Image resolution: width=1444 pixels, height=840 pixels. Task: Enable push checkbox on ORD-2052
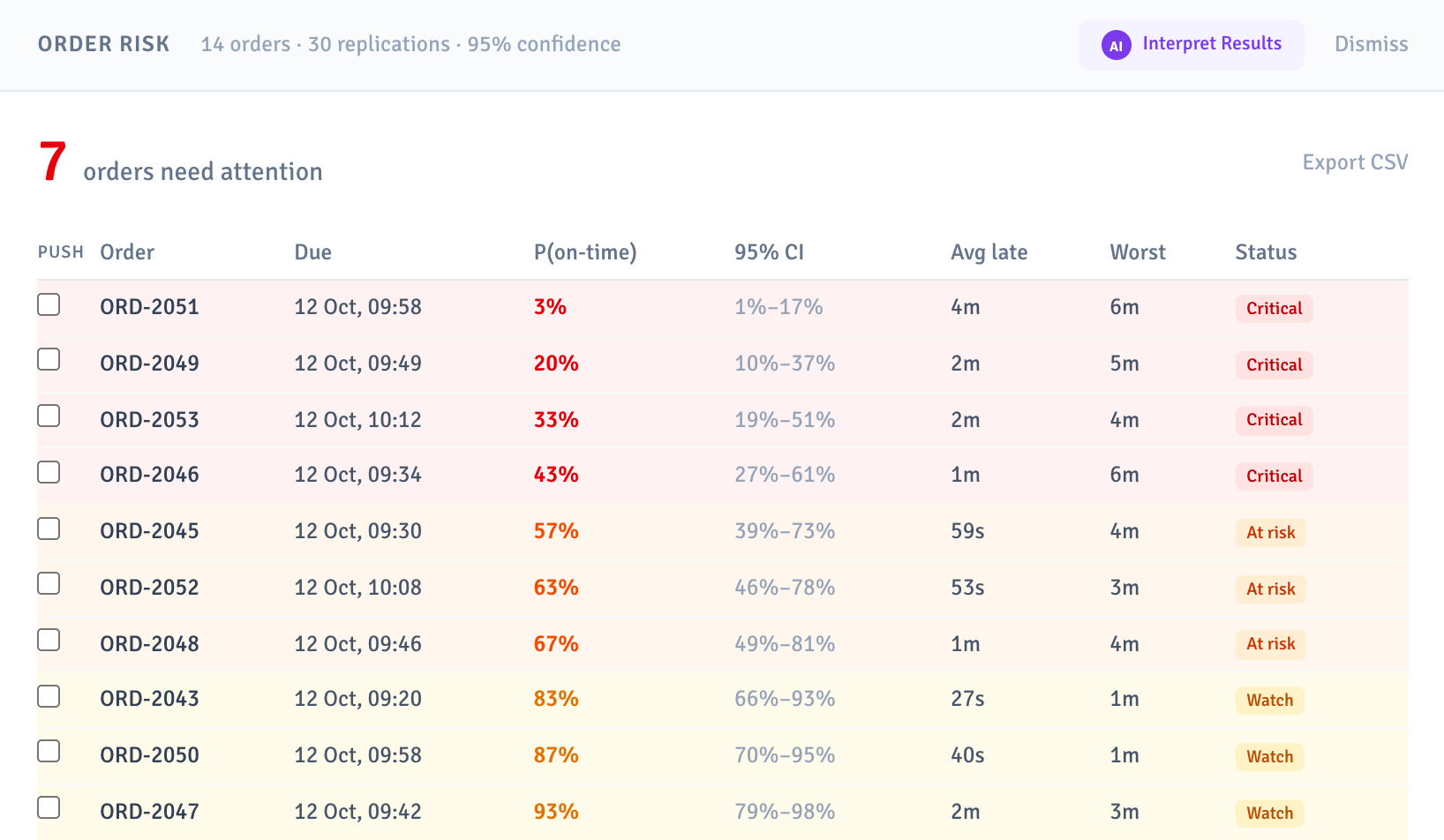click(x=49, y=583)
